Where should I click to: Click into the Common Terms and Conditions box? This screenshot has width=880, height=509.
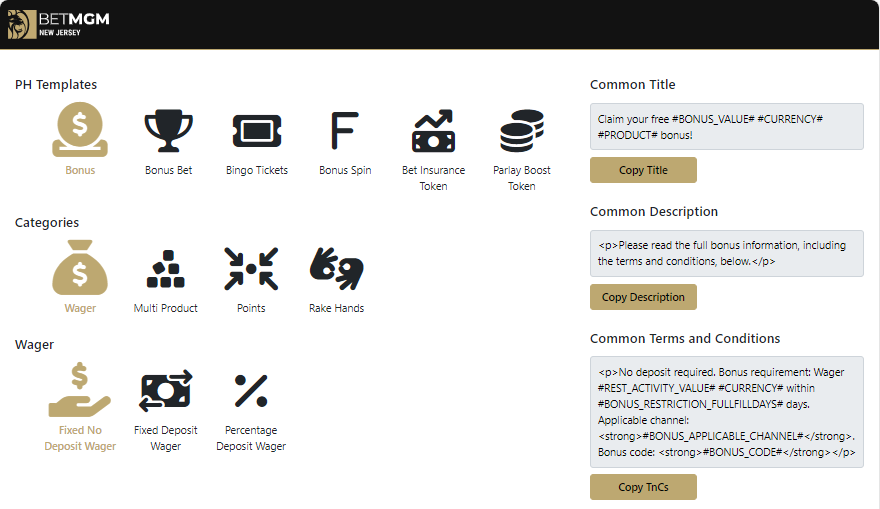click(727, 412)
